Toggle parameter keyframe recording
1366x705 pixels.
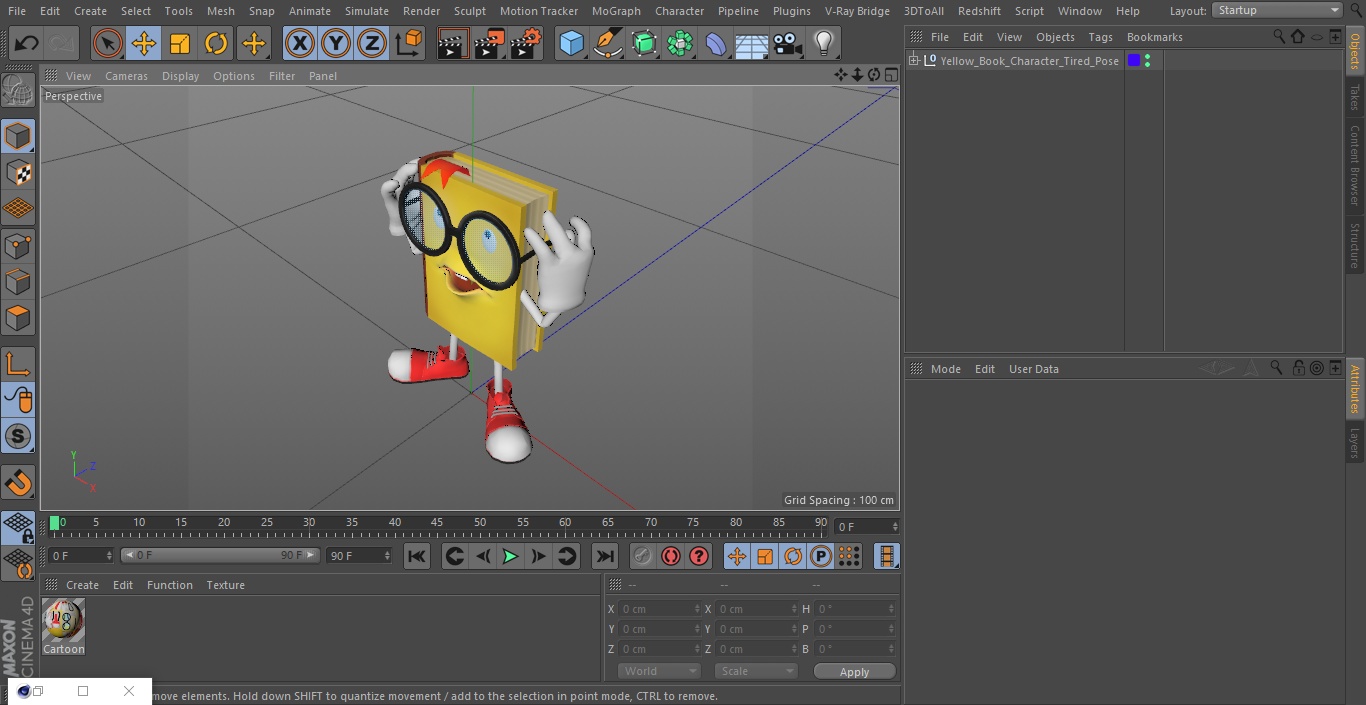[821, 556]
